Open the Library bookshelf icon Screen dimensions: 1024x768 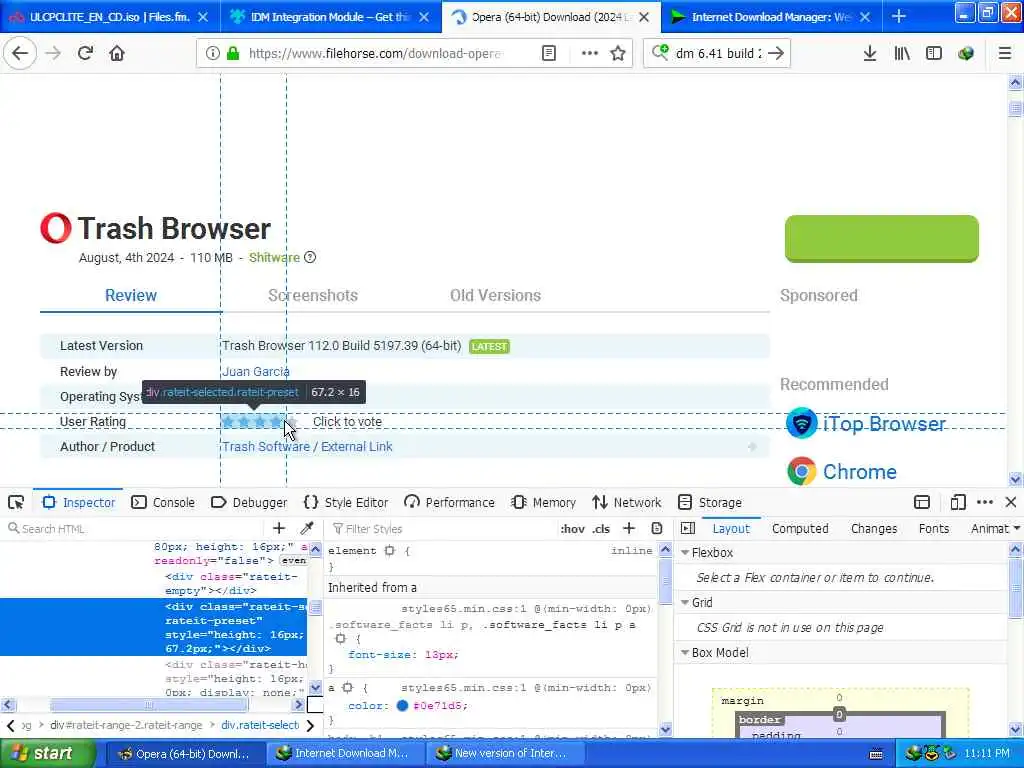902,53
